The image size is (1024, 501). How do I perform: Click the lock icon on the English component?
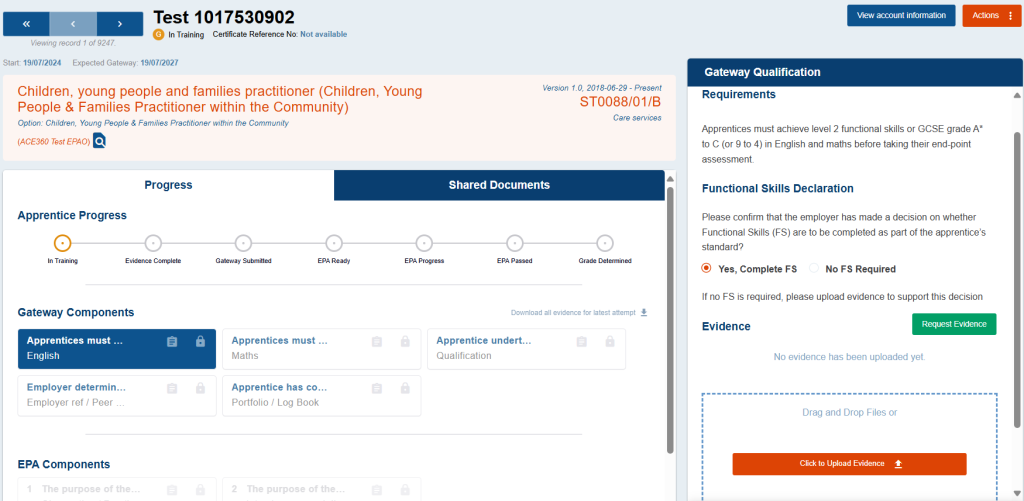[x=200, y=342]
